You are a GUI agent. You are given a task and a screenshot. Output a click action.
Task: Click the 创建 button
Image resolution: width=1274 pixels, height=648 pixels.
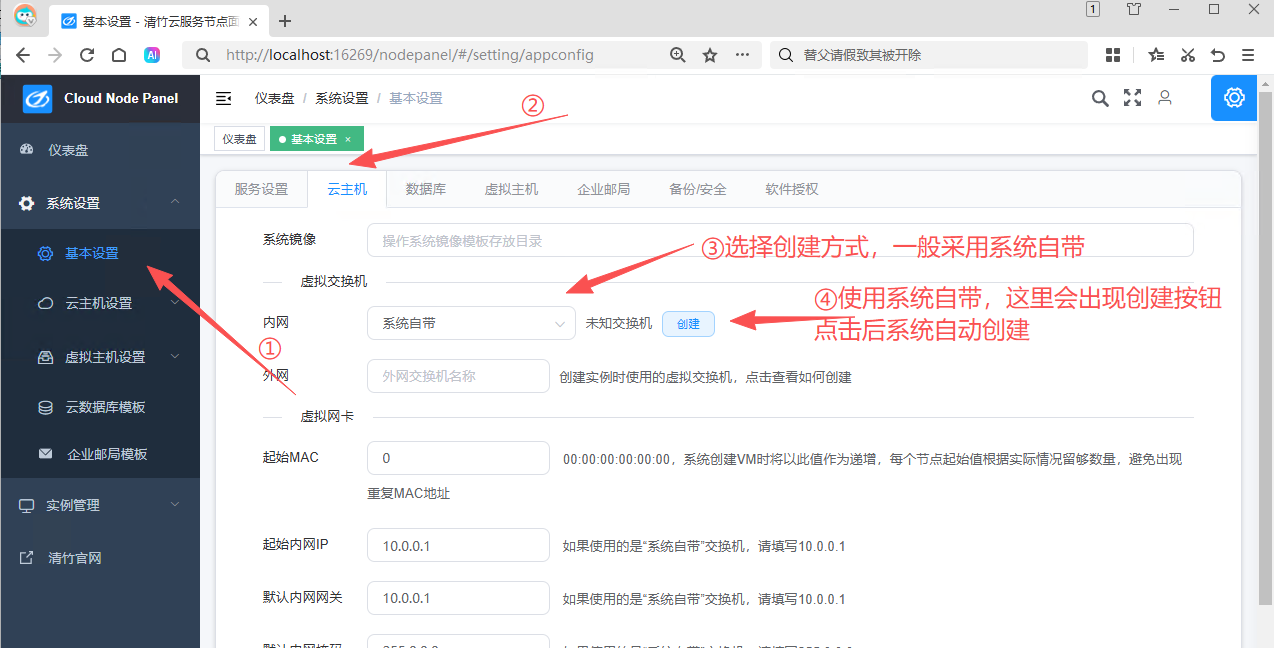point(688,324)
